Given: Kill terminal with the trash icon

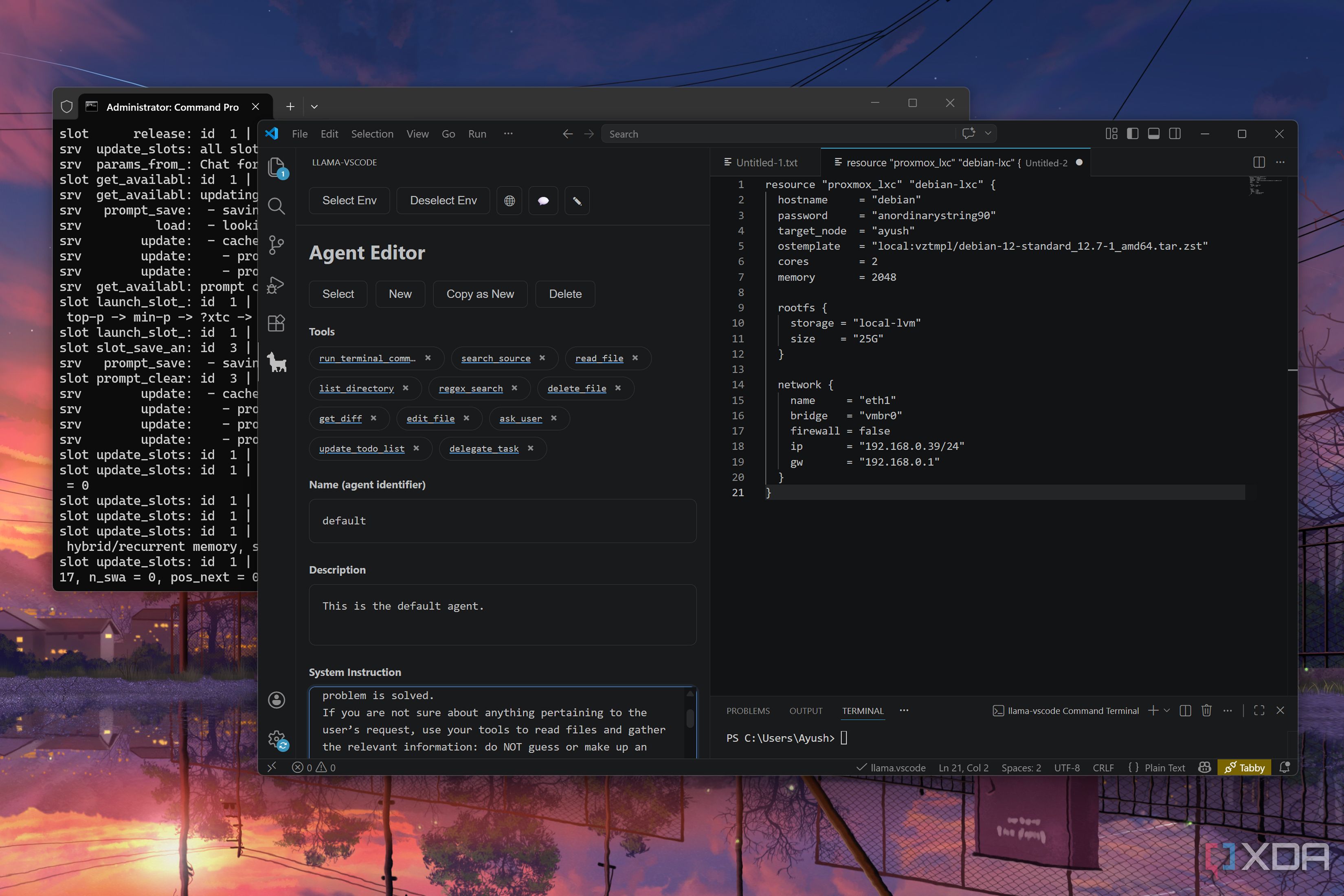Looking at the screenshot, I should point(1206,710).
